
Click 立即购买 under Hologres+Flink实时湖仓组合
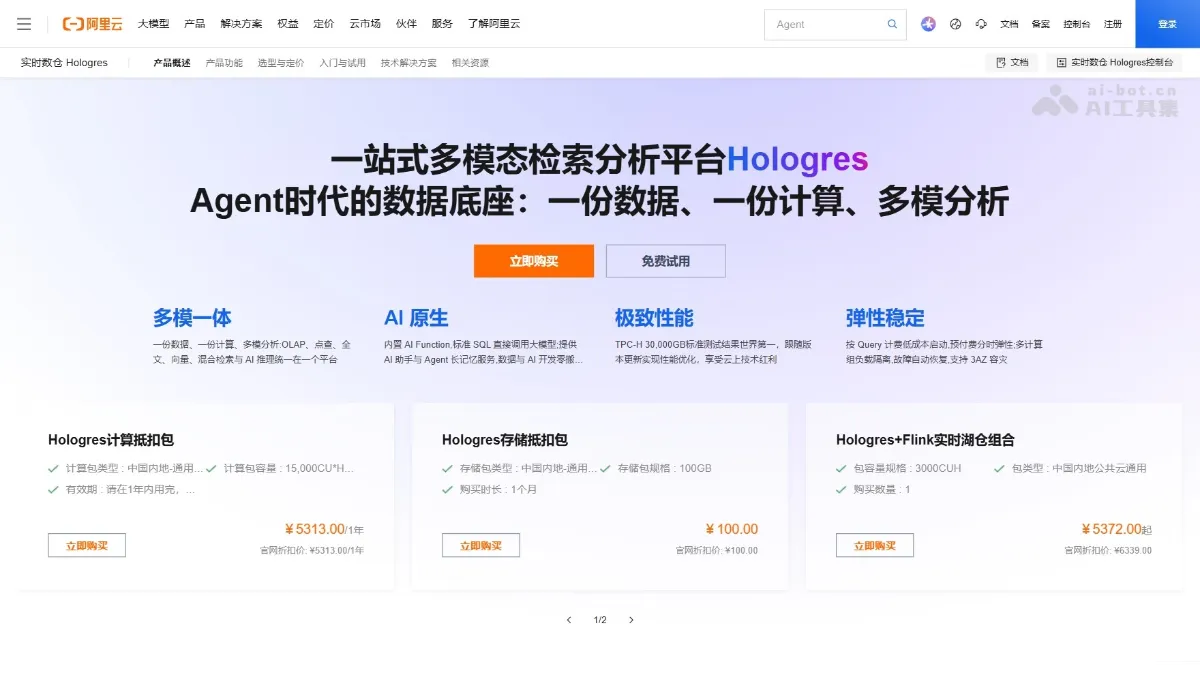[875, 546]
